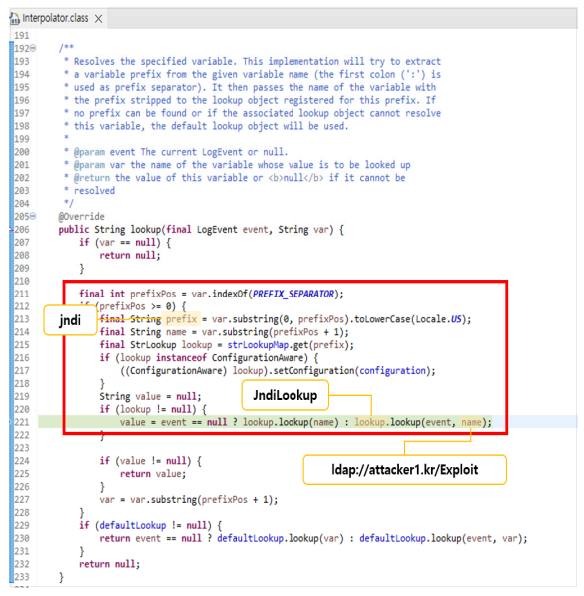Click 'return null;' on line 232
The image size is (584, 596).
pyautogui.click(x=110, y=564)
